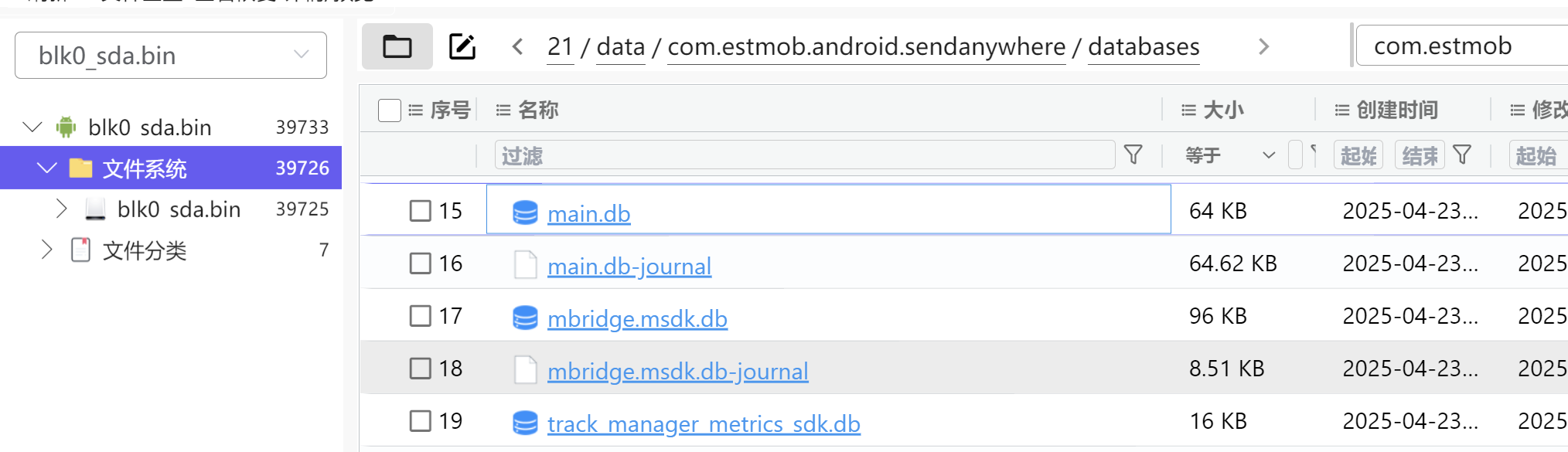Open the 等于 size comparison dropdown
The image size is (1568, 452).
click(1229, 155)
